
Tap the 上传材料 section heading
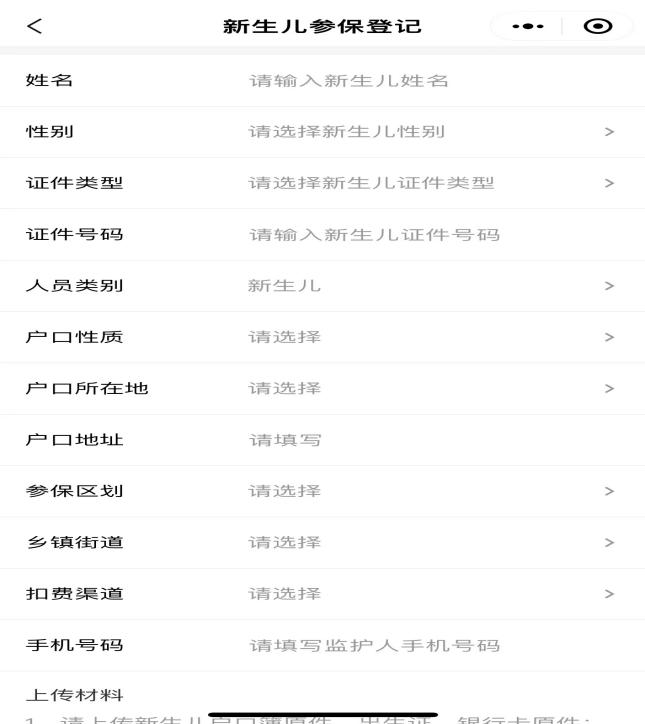click(61, 696)
